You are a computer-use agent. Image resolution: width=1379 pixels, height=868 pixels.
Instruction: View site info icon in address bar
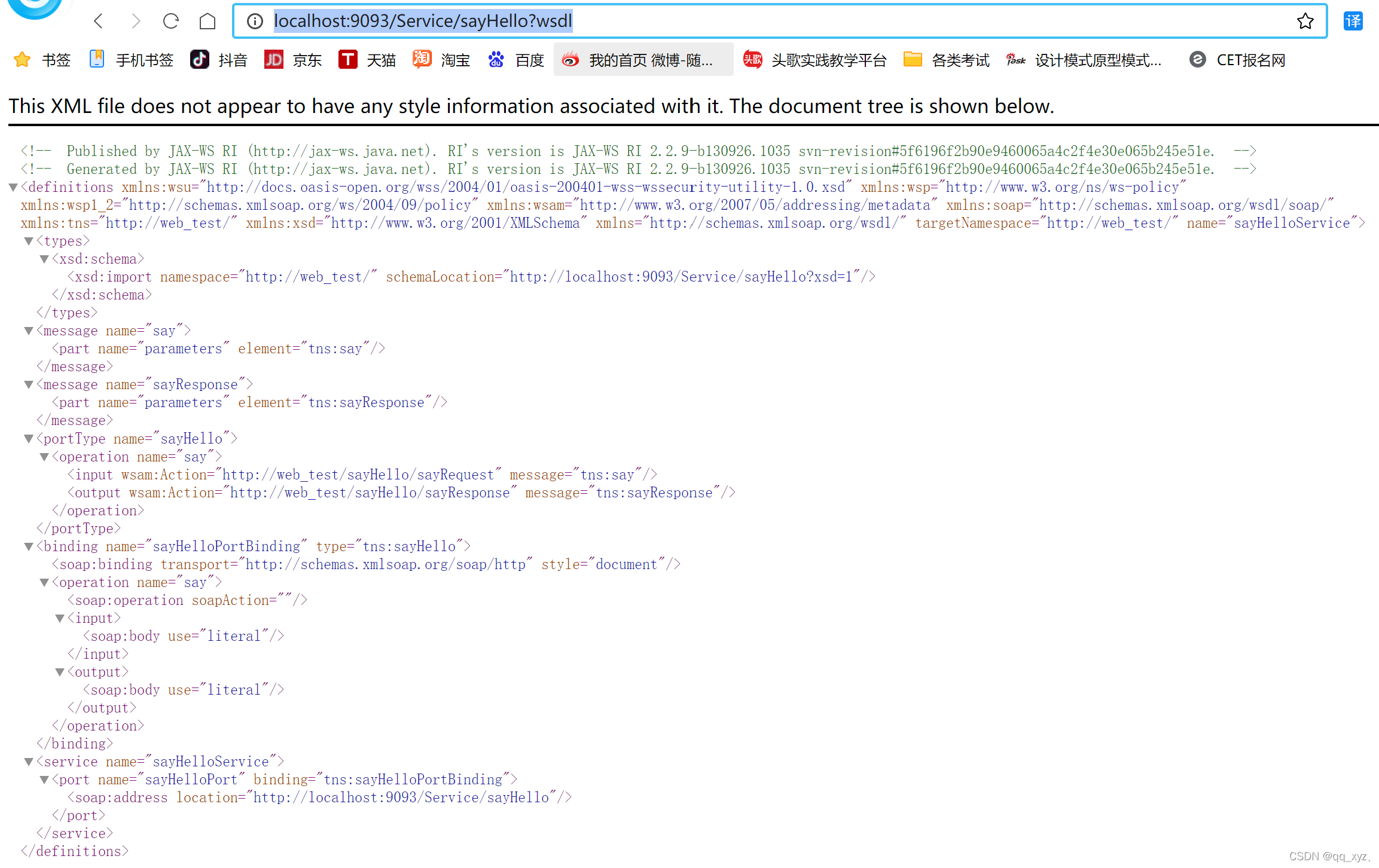point(255,22)
